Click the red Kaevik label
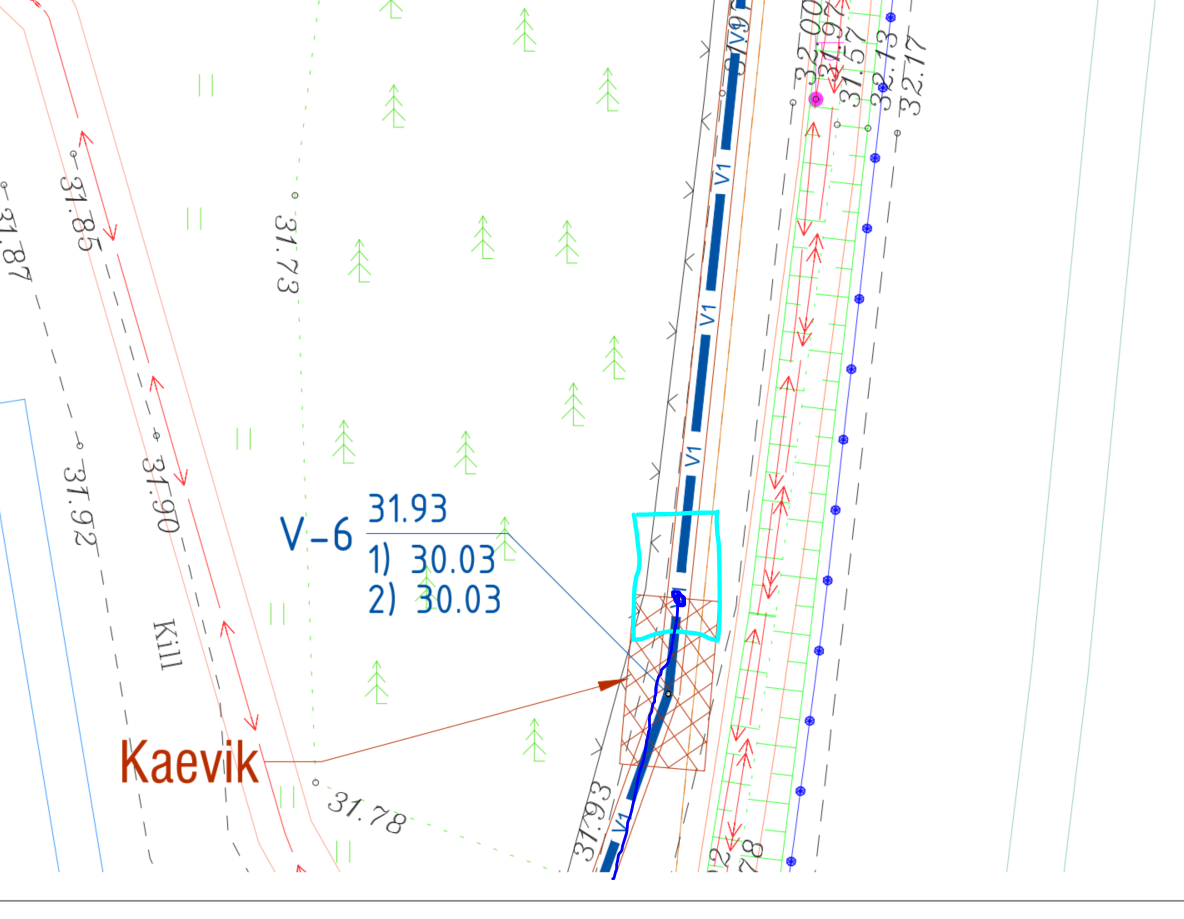 coord(190,762)
